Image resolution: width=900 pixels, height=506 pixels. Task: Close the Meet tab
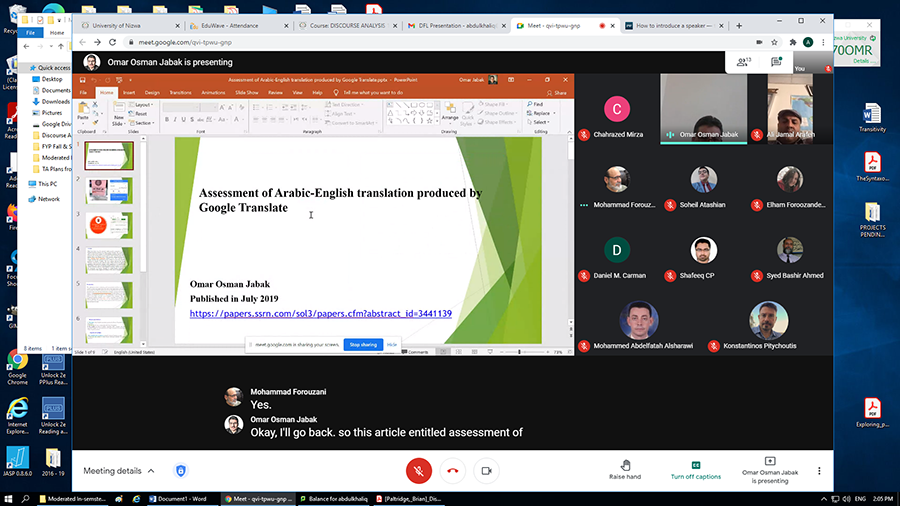tap(612, 26)
